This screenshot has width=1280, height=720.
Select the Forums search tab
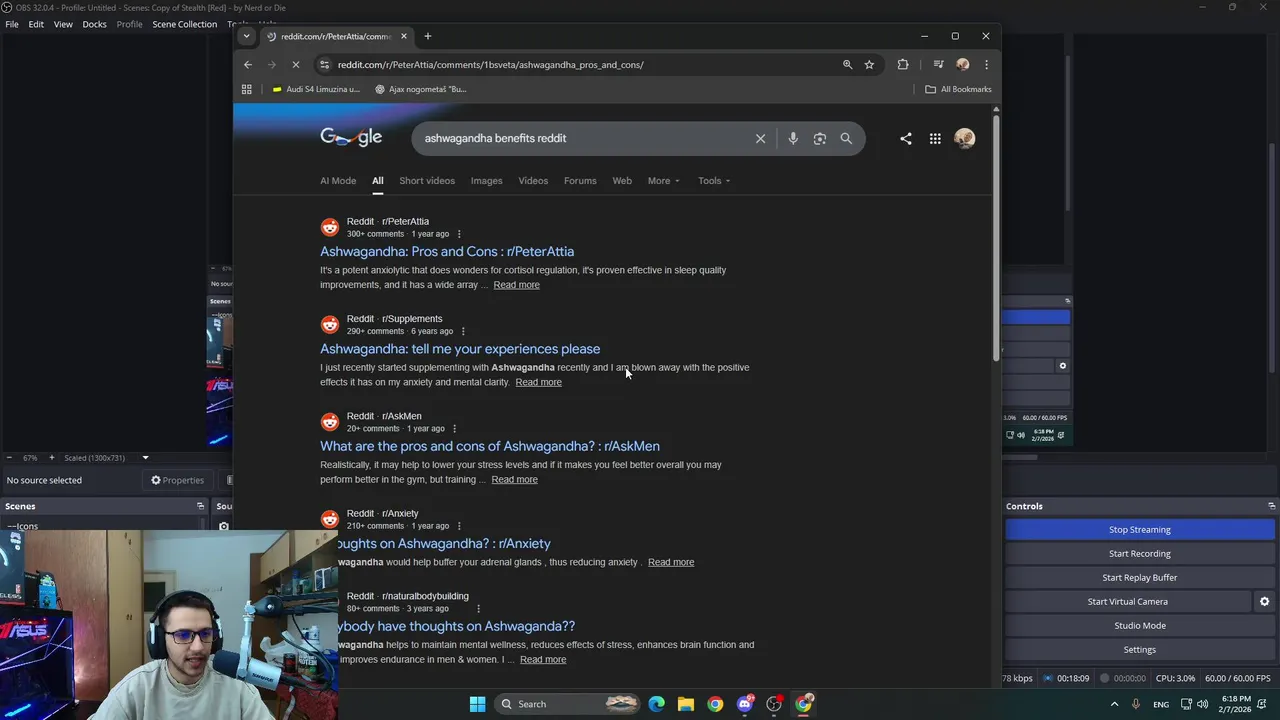[580, 181]
